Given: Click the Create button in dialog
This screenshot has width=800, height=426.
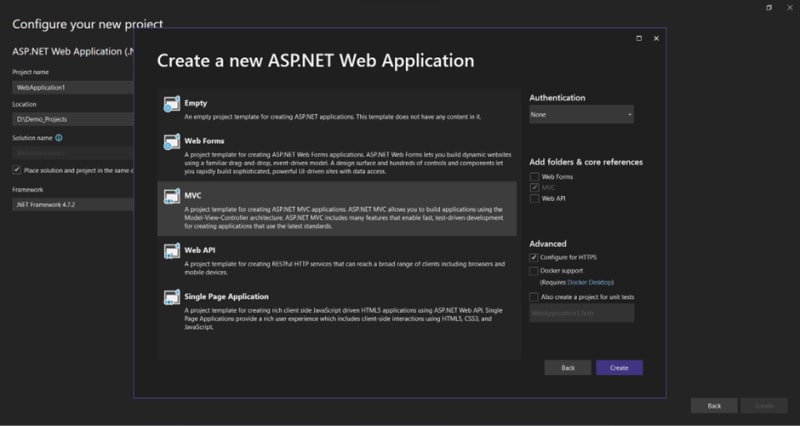Looking at the screenshot, I should 619,368.
